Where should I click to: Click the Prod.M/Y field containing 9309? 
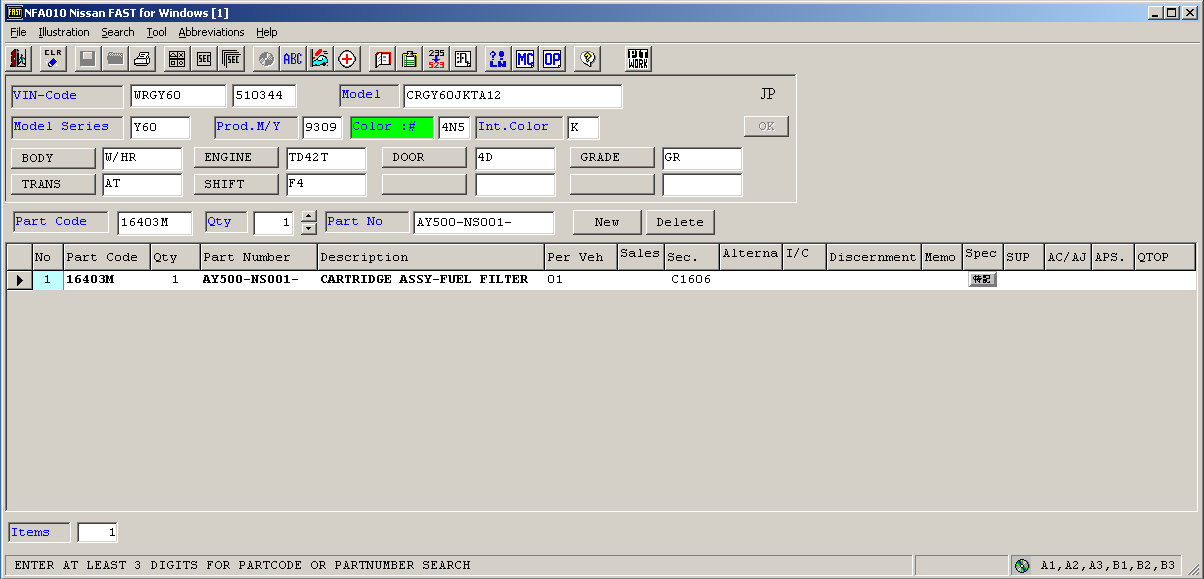tap(322, 128)
